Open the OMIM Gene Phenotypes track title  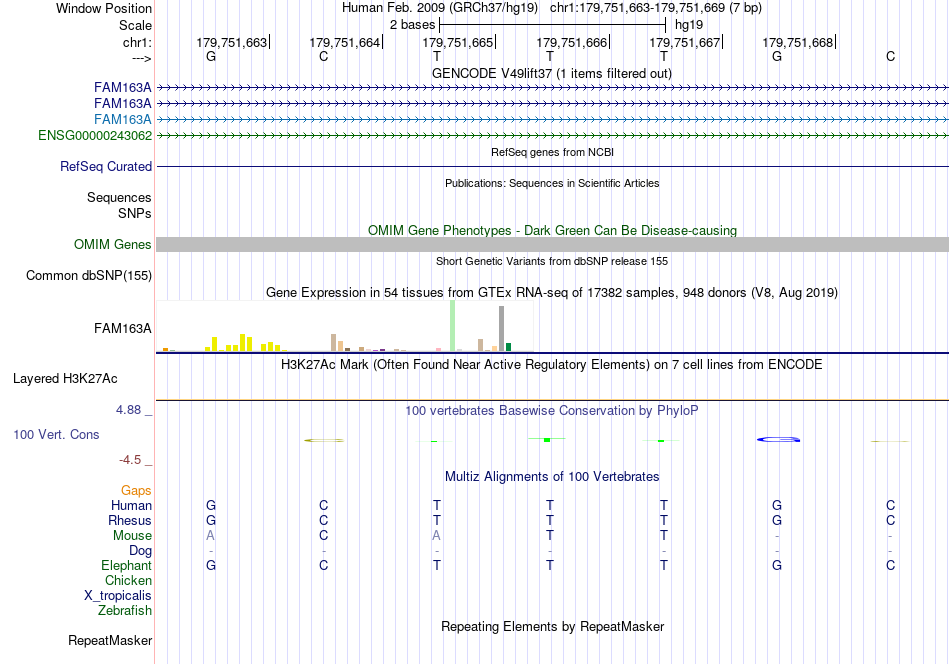(552, 230)
